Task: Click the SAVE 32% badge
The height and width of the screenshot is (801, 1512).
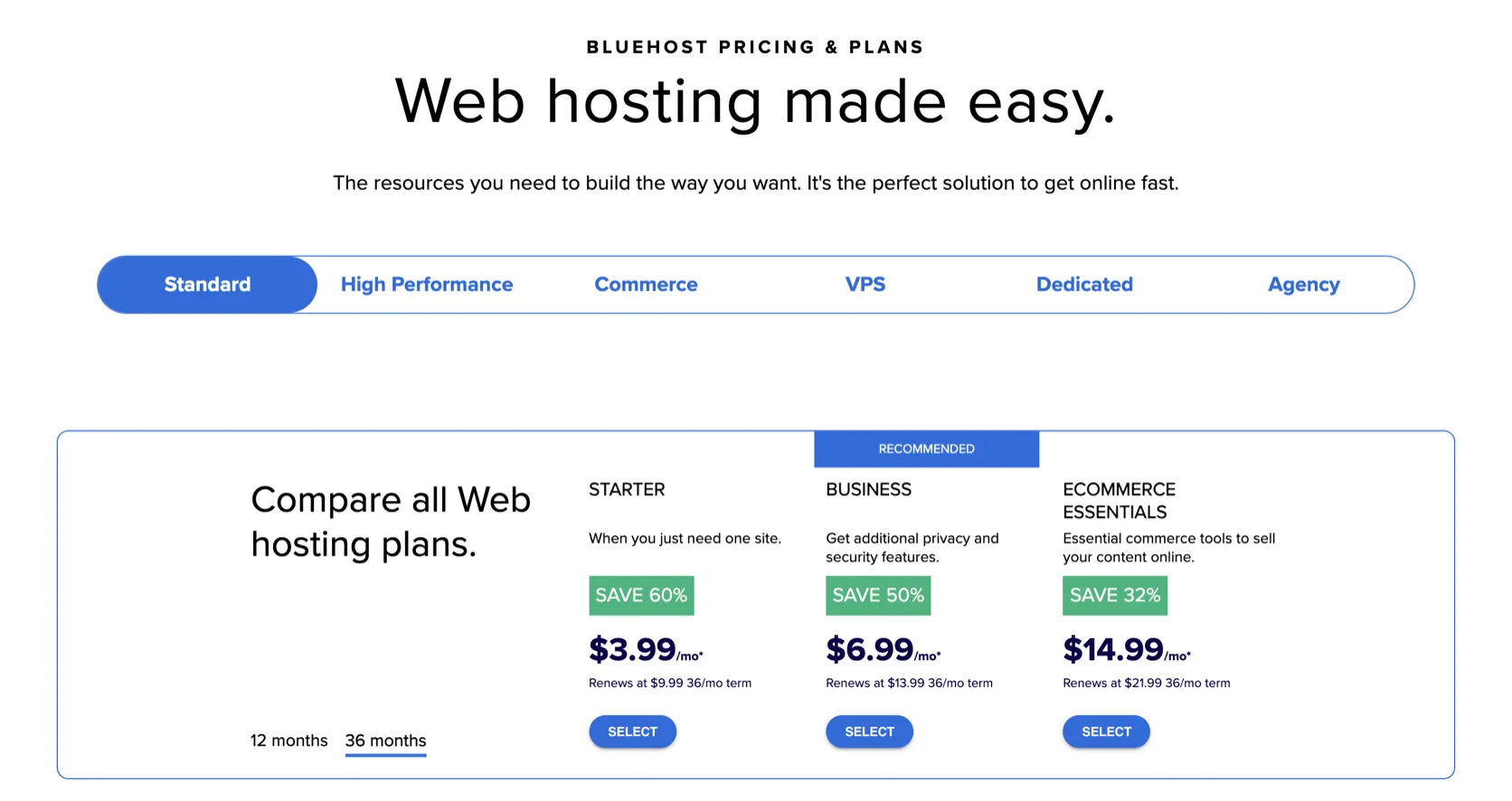Action: 1115,596
